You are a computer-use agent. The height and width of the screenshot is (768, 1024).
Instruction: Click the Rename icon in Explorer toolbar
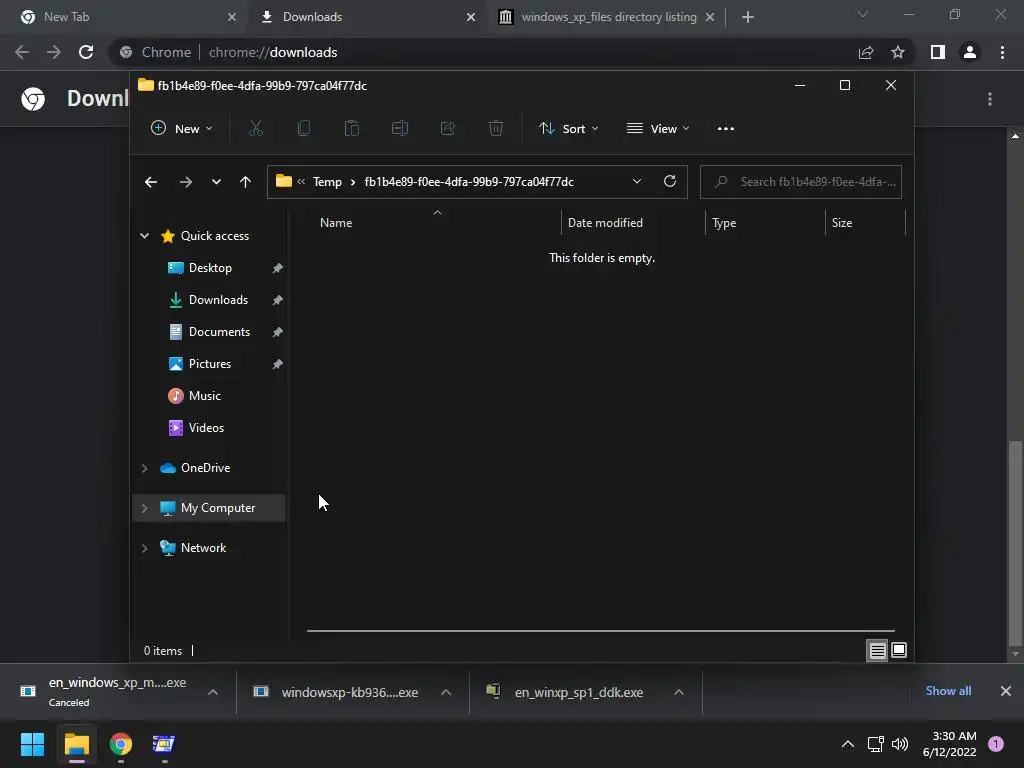click(x=400, y=129)
